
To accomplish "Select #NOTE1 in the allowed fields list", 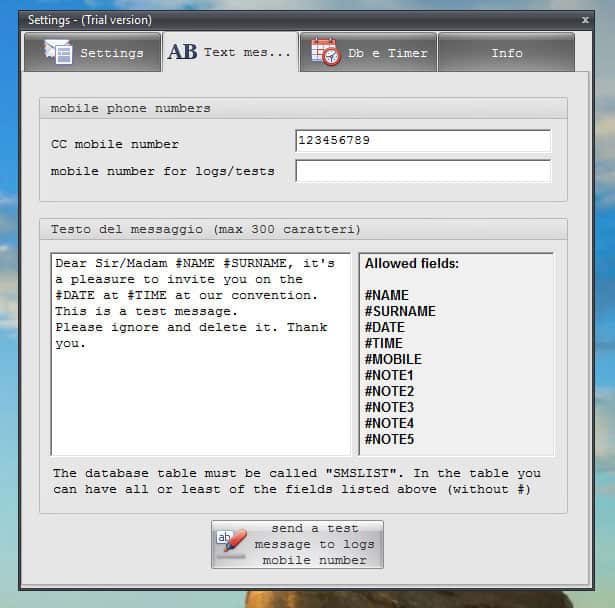I will pyautogui.click(x=389, y=375).
